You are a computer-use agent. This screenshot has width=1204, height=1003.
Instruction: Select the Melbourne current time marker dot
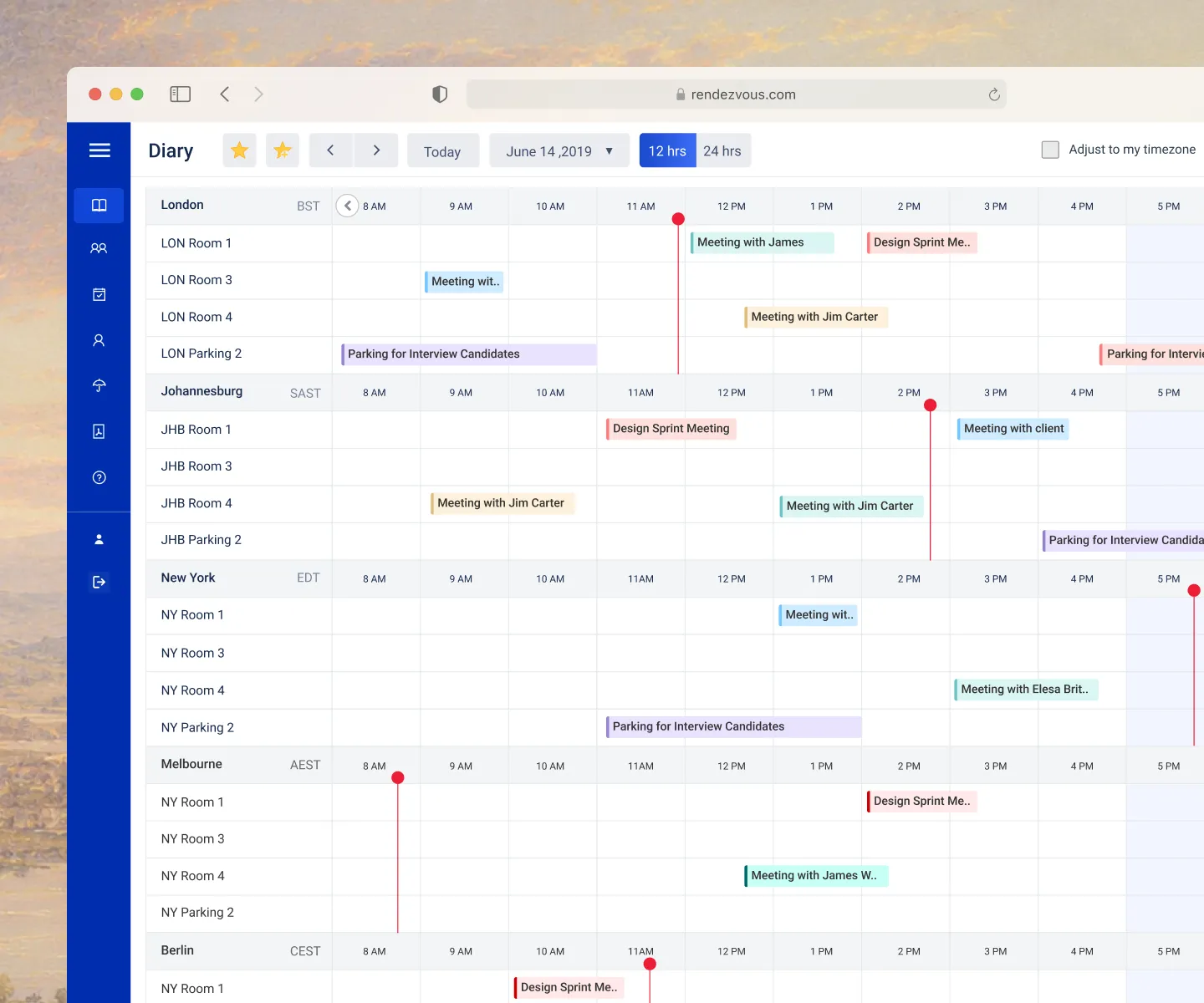tap(398, 777)
